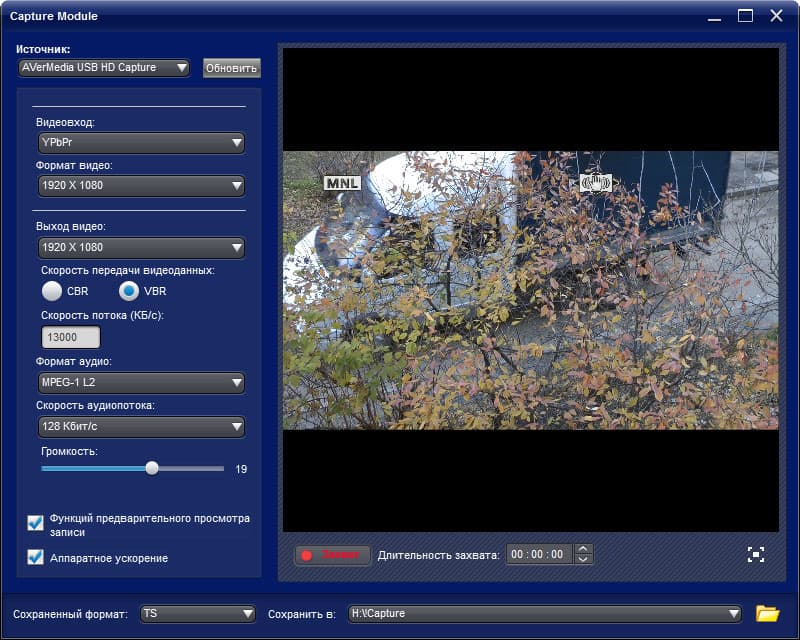Expand the 128 Кбит/с audio bitrate dropdown
The image size is (800, 640).
[141, 427]
